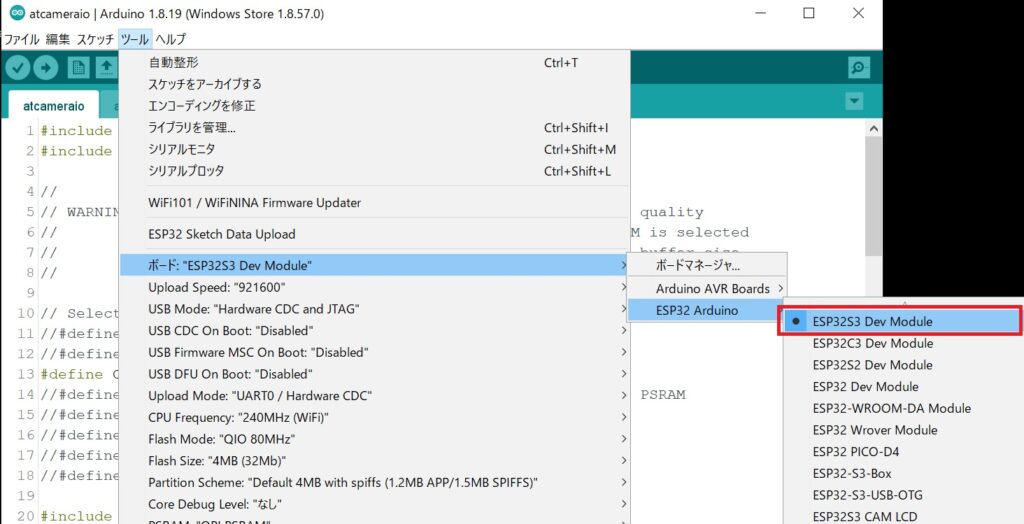Expand Flash Size 4MB submenu
The height and width of the screenshot is (524, 1024).
click(x=374, y=461)
